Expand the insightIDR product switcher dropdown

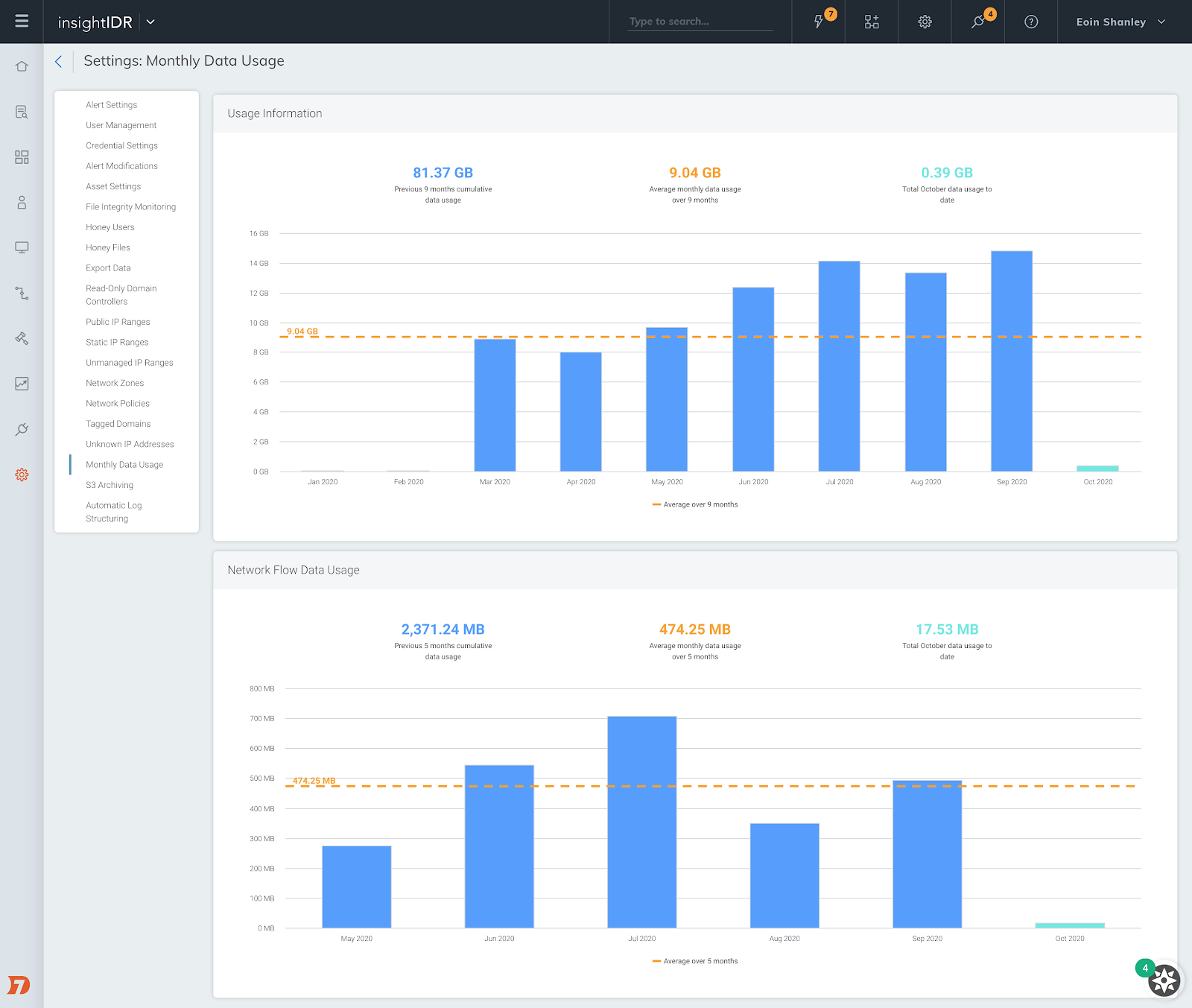(x=150, y=22)
